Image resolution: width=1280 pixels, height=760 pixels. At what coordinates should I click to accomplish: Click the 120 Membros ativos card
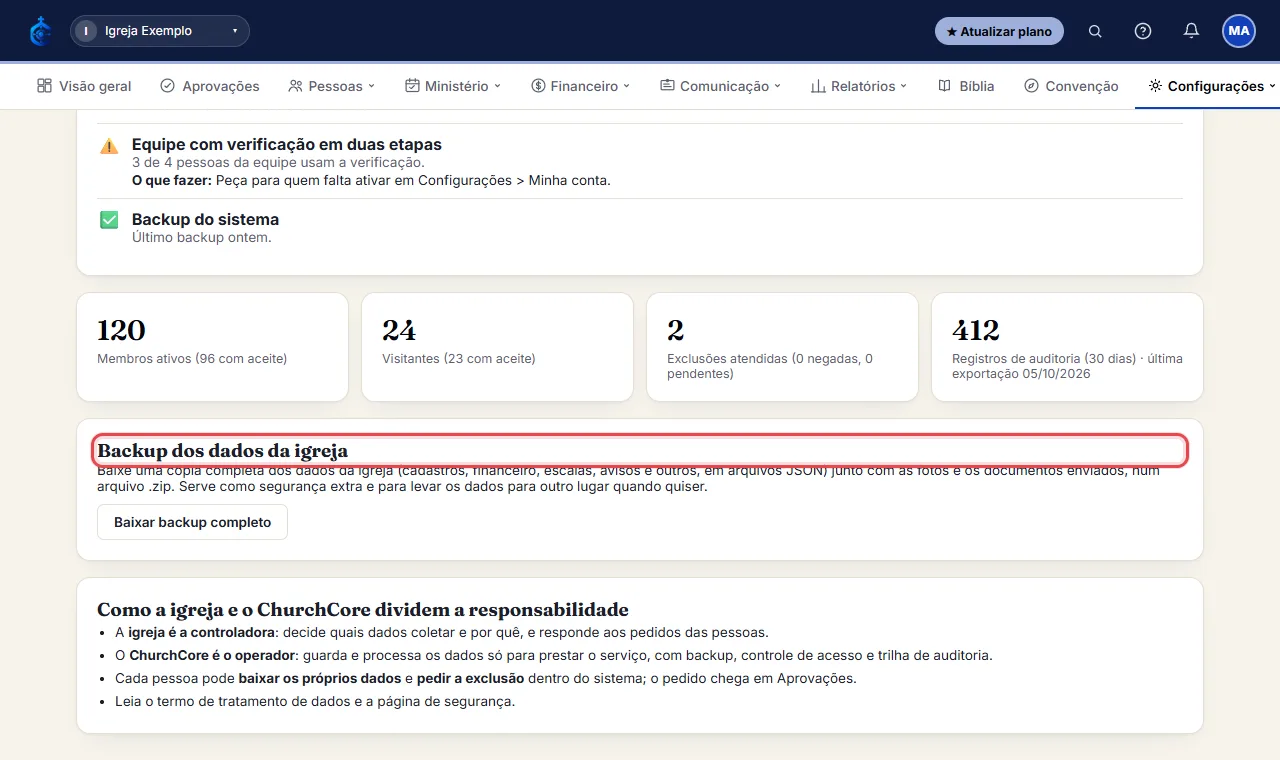point(212,346)
